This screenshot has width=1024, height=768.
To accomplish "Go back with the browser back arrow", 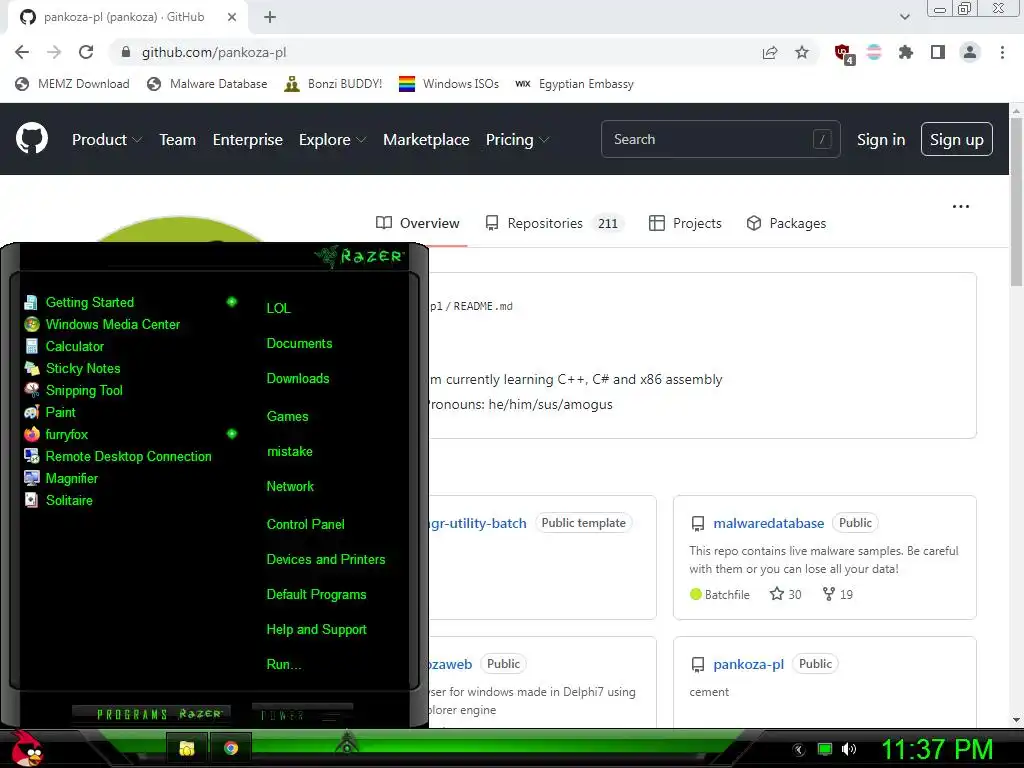I will click(22, 52).
